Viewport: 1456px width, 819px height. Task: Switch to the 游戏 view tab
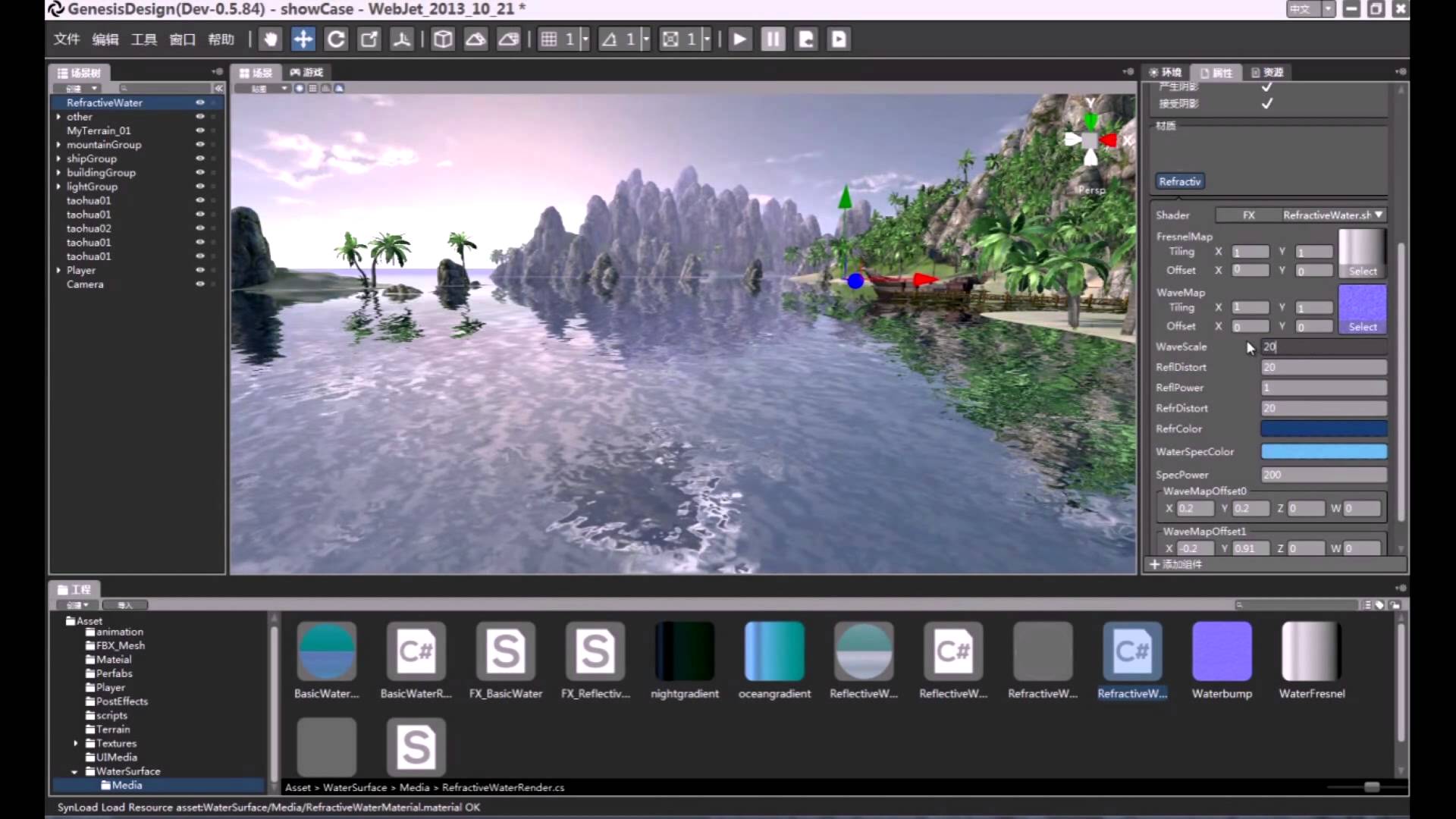307,72
